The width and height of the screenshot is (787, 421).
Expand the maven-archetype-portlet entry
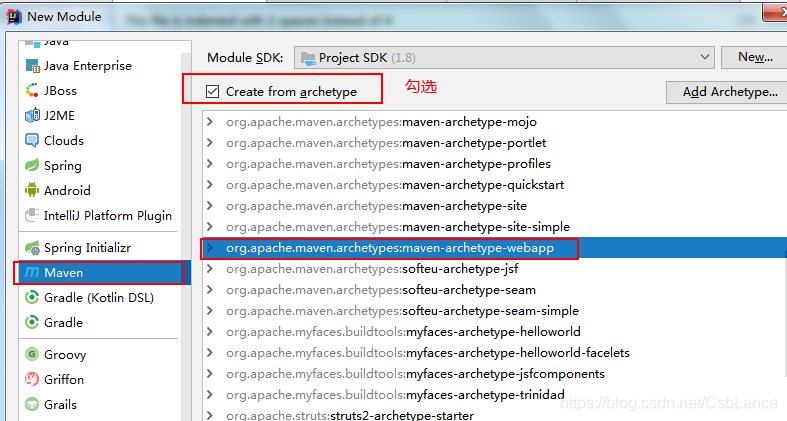[210, 143]
